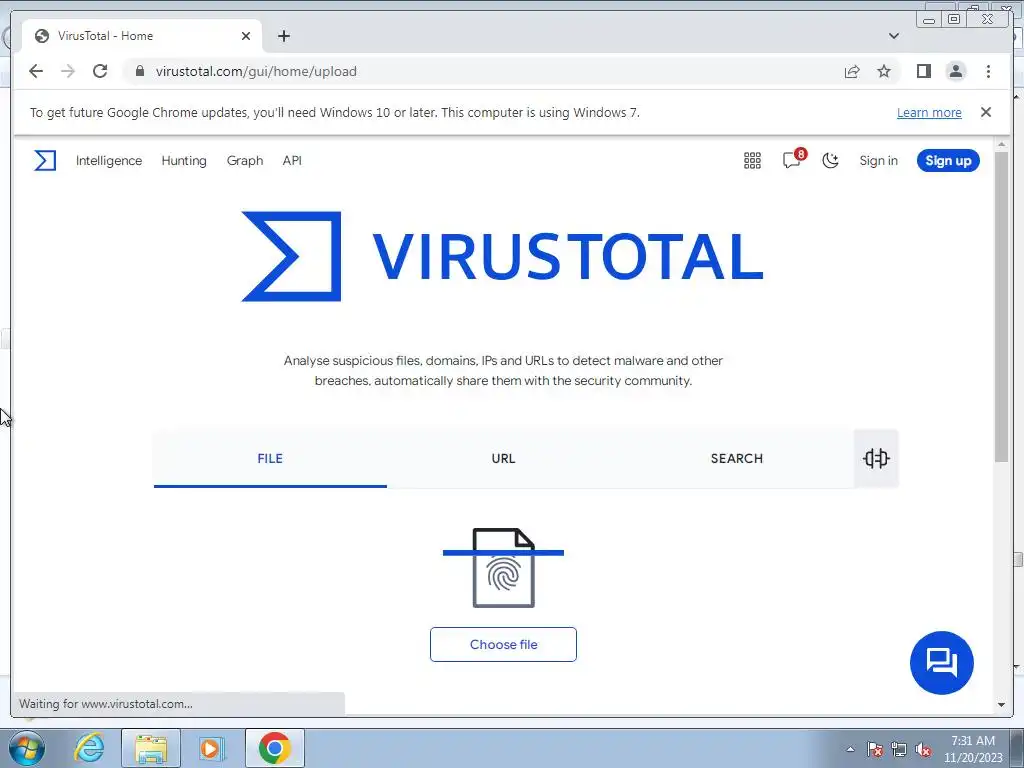Click the Sign in link
The image size is (1024, 768).
pos(878,161)
